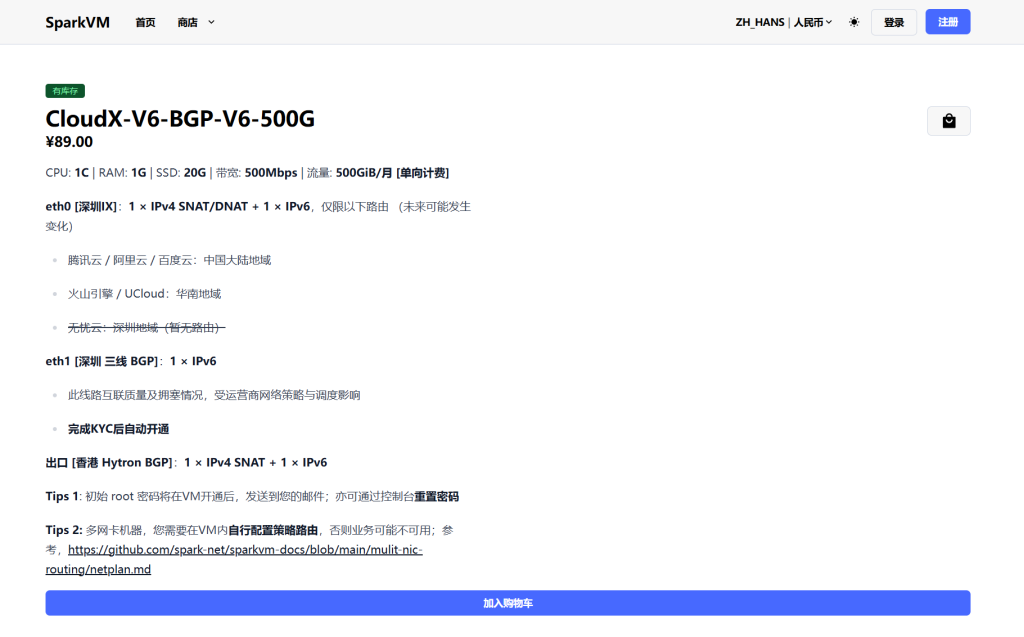Click the 加入购物车 add to cart button
1024x637 pixels.
(507, 603)
